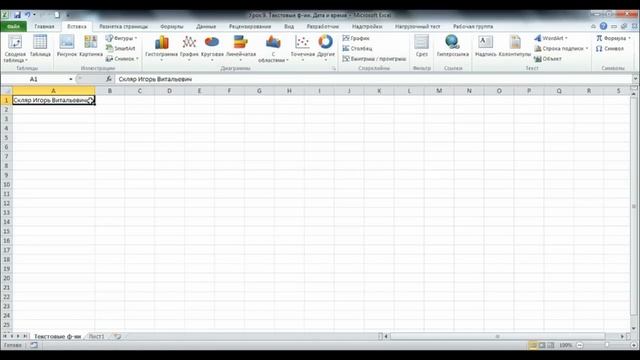Click the horizontal scrollbar thumb
The height and width of the screenshot is (360, 640).
coord(497,336)
